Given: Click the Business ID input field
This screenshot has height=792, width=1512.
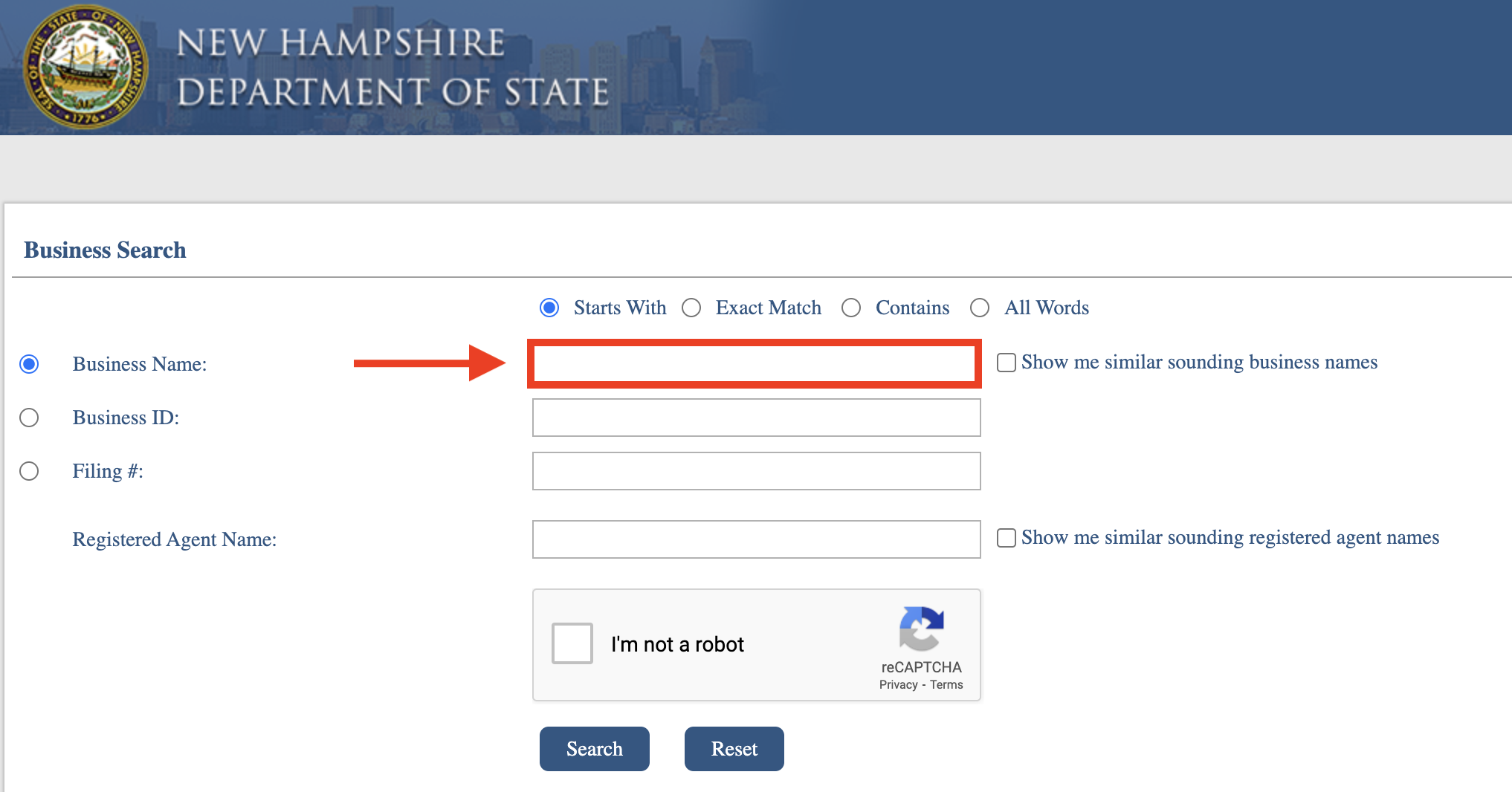Looking at the screenshot, I should point(757,418).
